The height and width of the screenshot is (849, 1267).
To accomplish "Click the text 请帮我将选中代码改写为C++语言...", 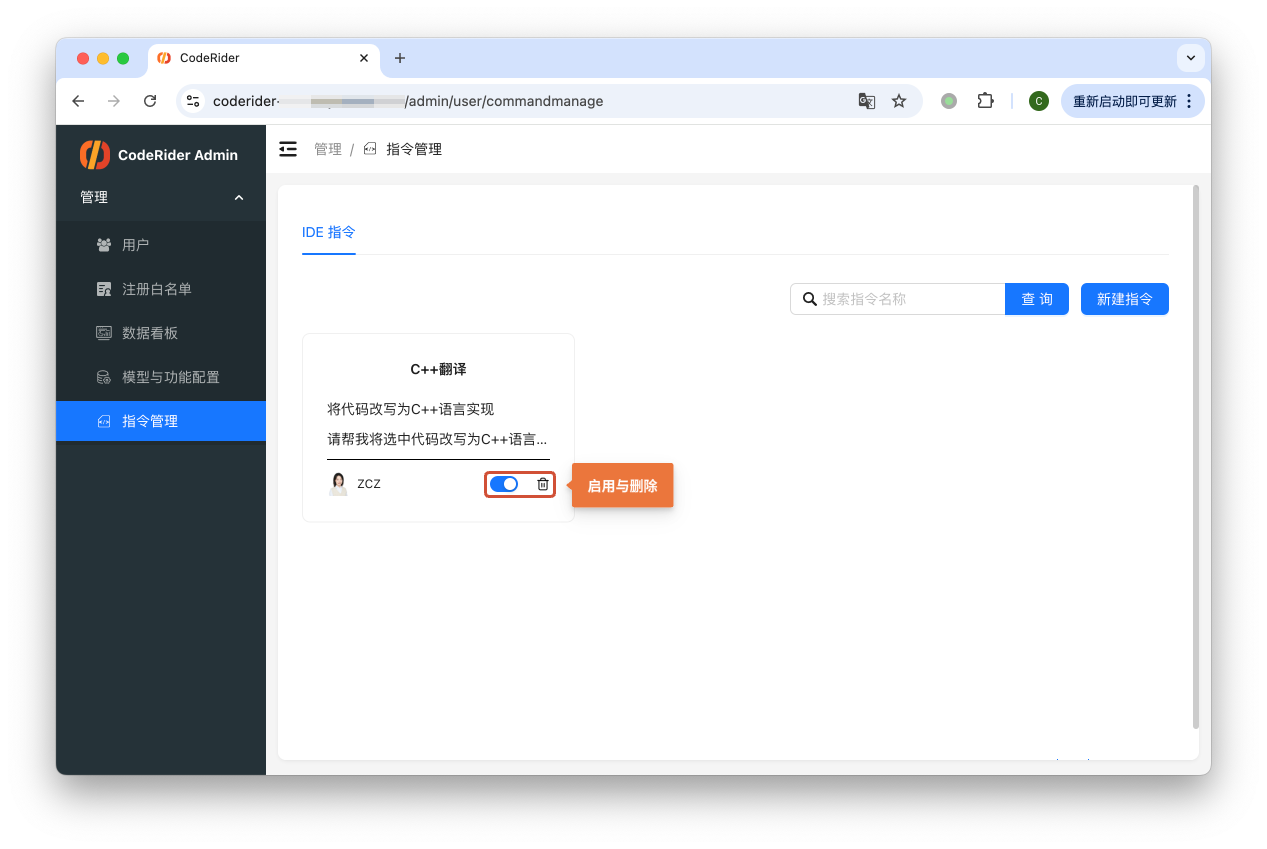I will (x=437, y=439).
